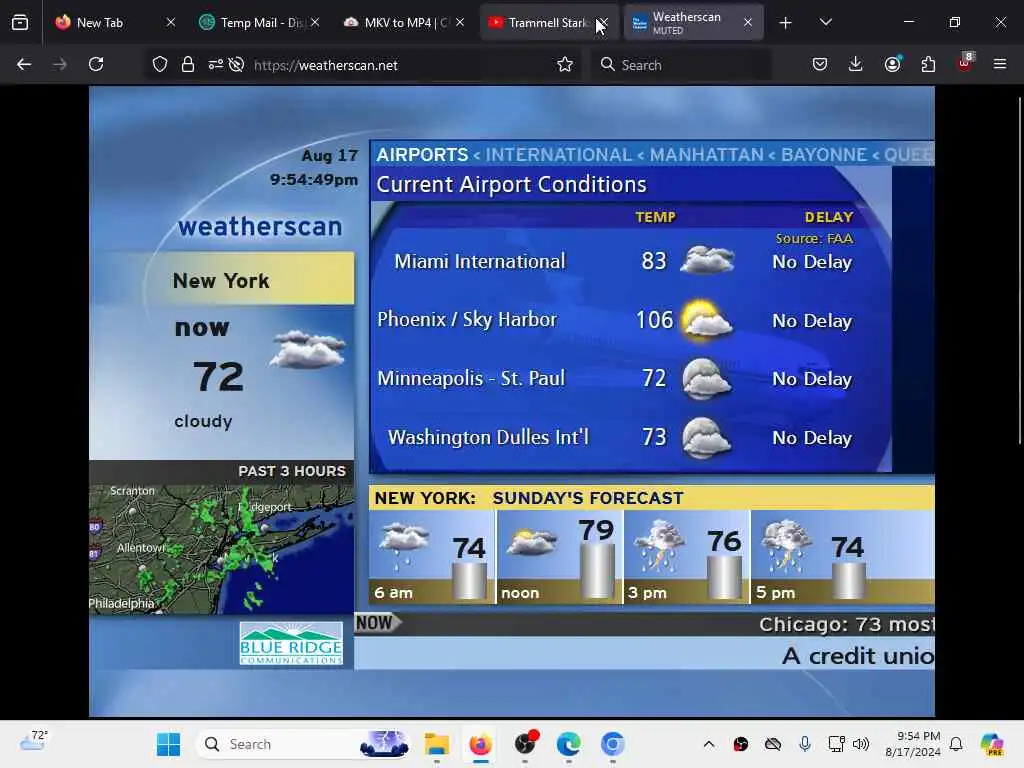Image resolution: width=1024 pixels, height=768 pixels.
Task: Click the weatherscan logo text
Action: 260,227
